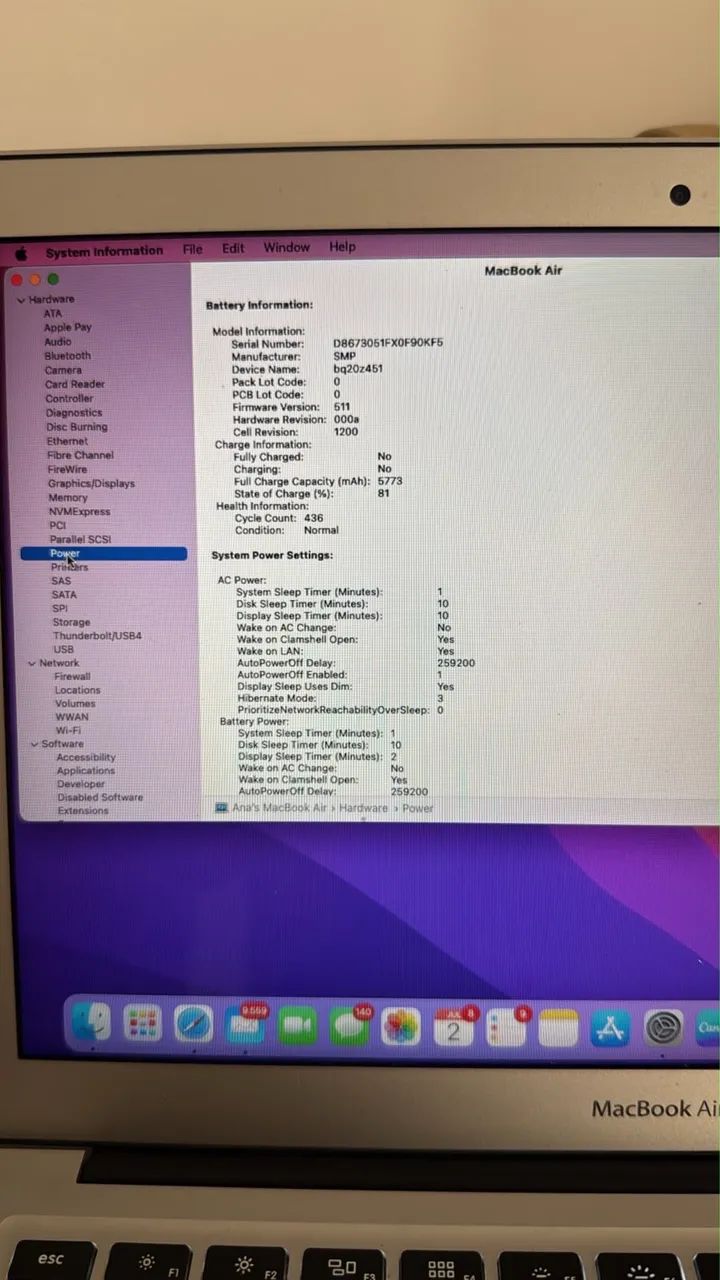Open the Window menu

tap(287, 247)
